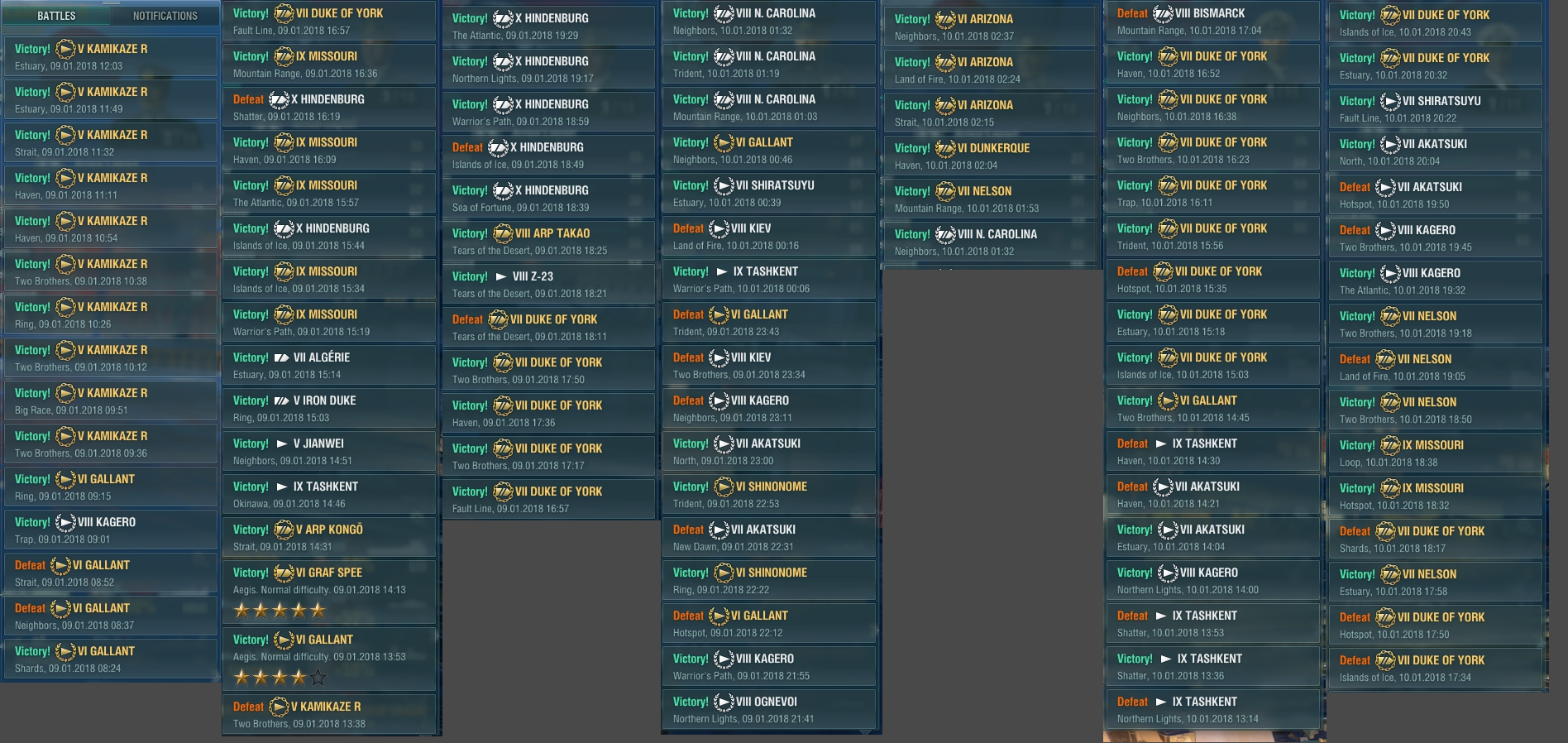
Task: Click destroyer icon of Kamikaze R 13:38 defeat
Action: pyautogui.click(x=279, y=707)
